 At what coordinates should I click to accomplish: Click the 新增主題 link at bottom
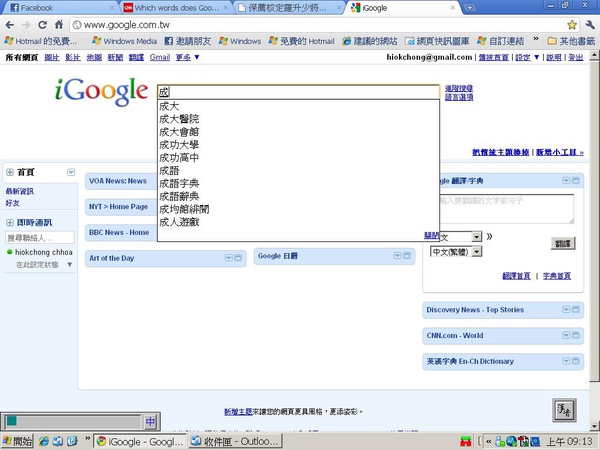tap(238, 412)
